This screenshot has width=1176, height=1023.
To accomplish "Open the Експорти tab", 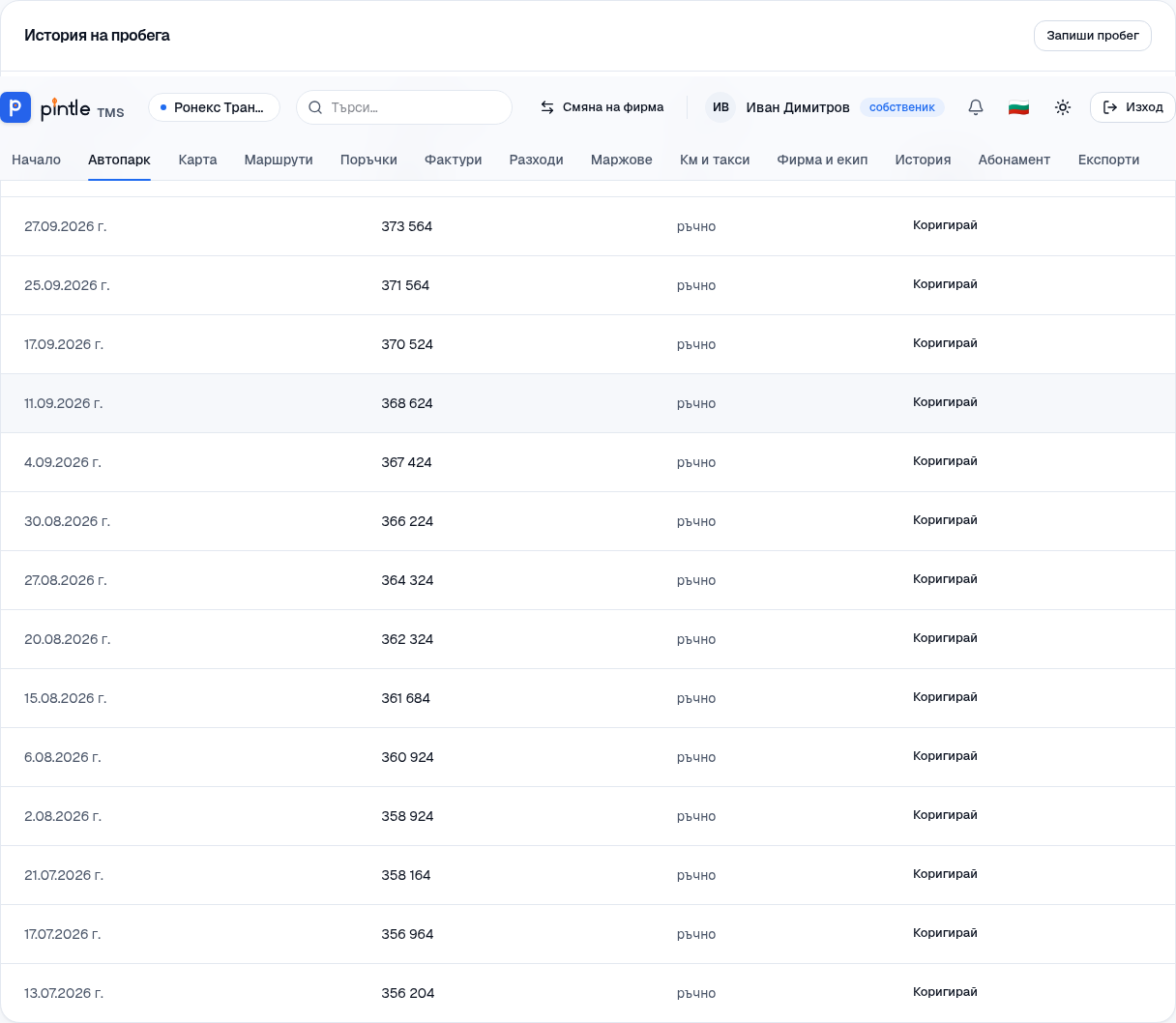I will pos(1108,160).
